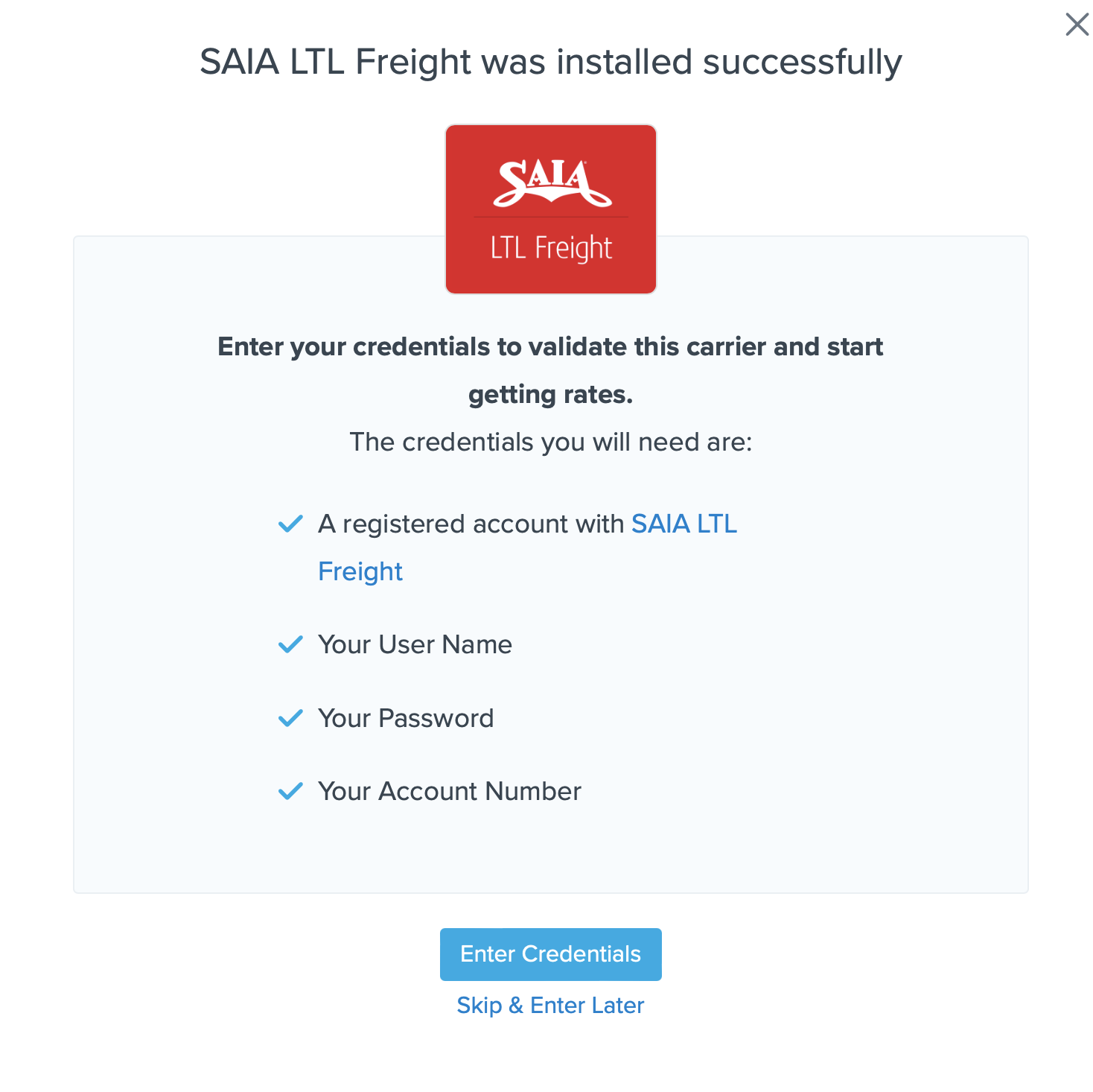Viewport: 1093px width, 1092px height.
Task: Click the checkmark next to Your Account Number
Action: (290, 791)
